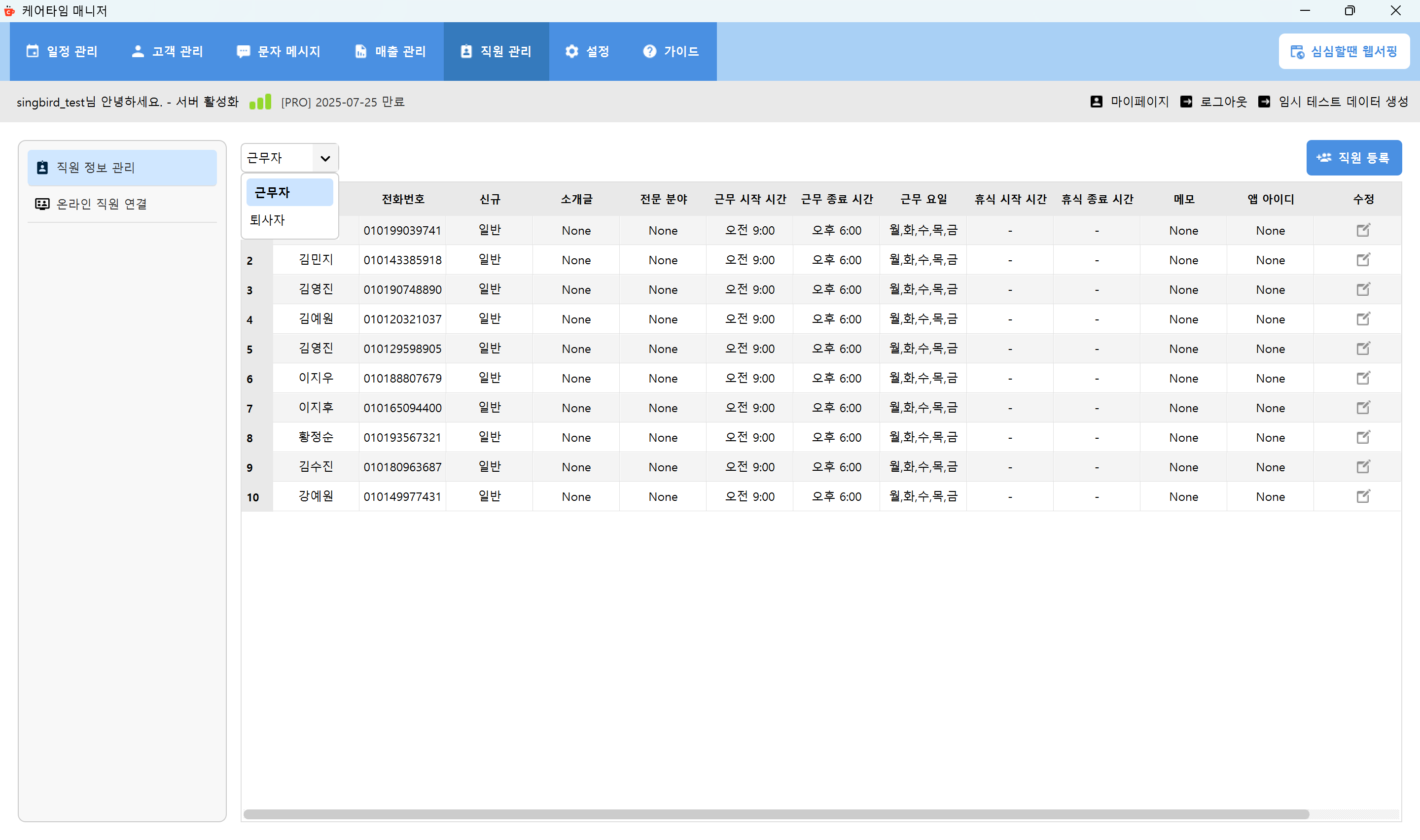This screenshot has width=1420, height=840.
Task: Click 임시 테스트 데이터 생성 link
Action: 1343,102
